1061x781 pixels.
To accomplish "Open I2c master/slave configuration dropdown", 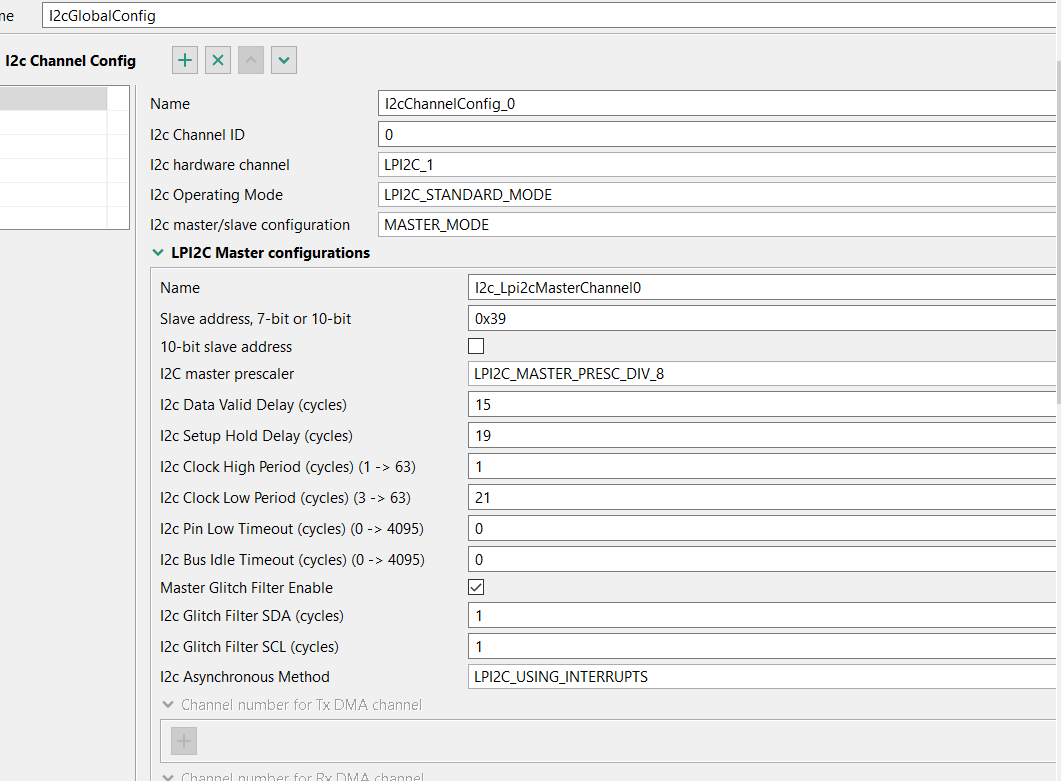I will coord(719,225).
